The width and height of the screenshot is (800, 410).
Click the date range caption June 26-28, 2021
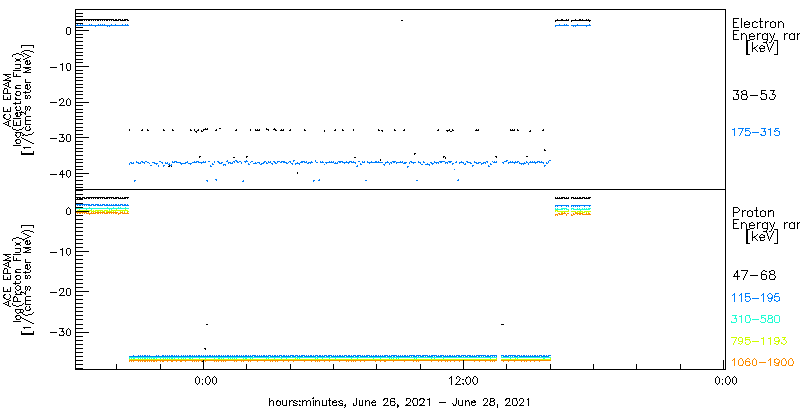[x=399, y=402]
